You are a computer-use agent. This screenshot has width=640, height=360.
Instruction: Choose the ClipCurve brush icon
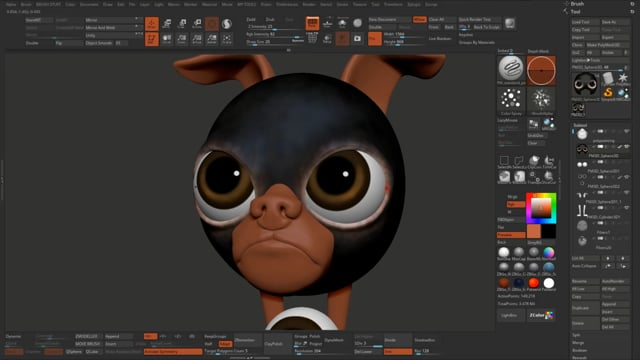point(534,161)
